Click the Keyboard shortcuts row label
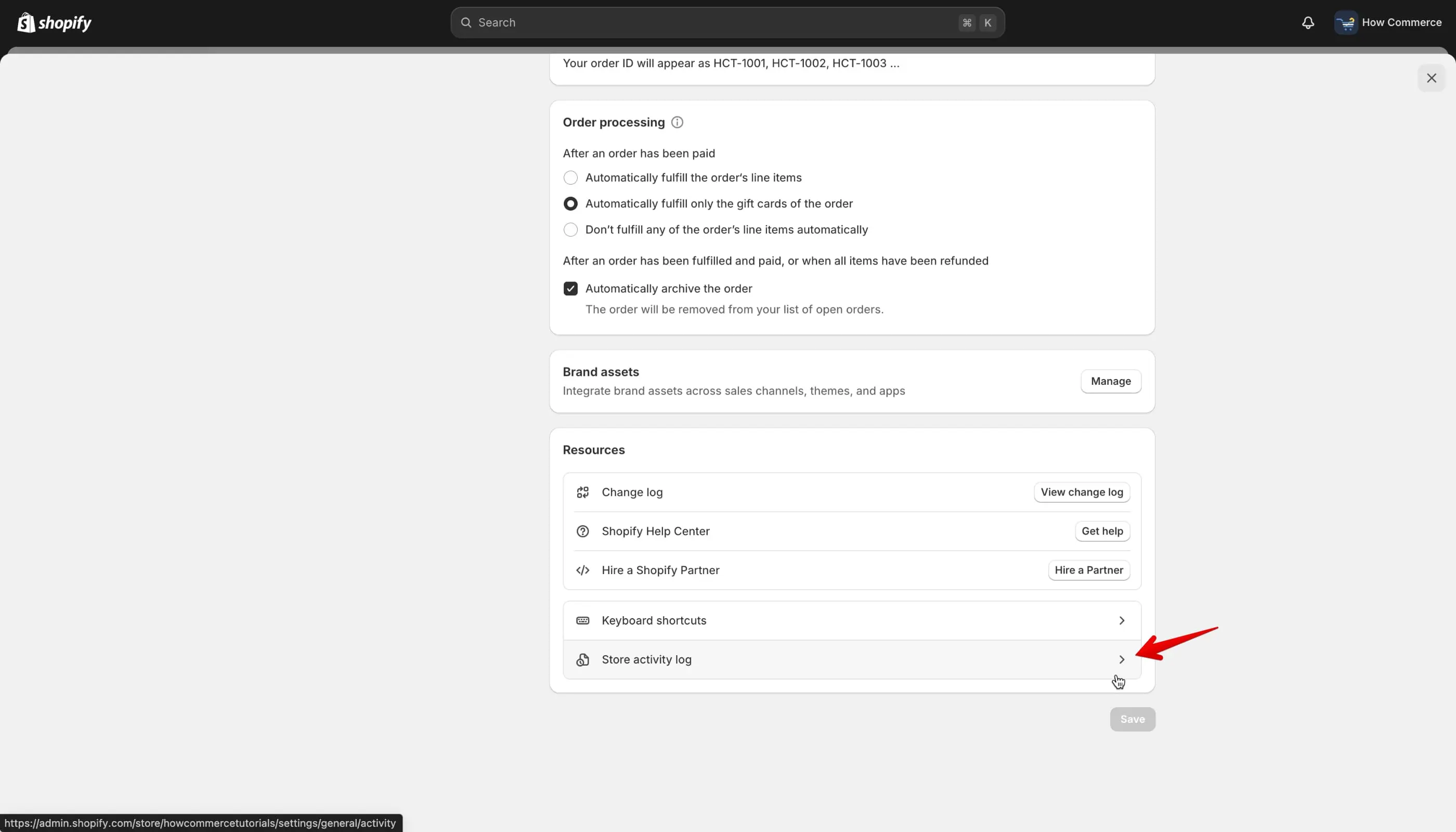Viewport: 1456px width, 832px height. 654,620
